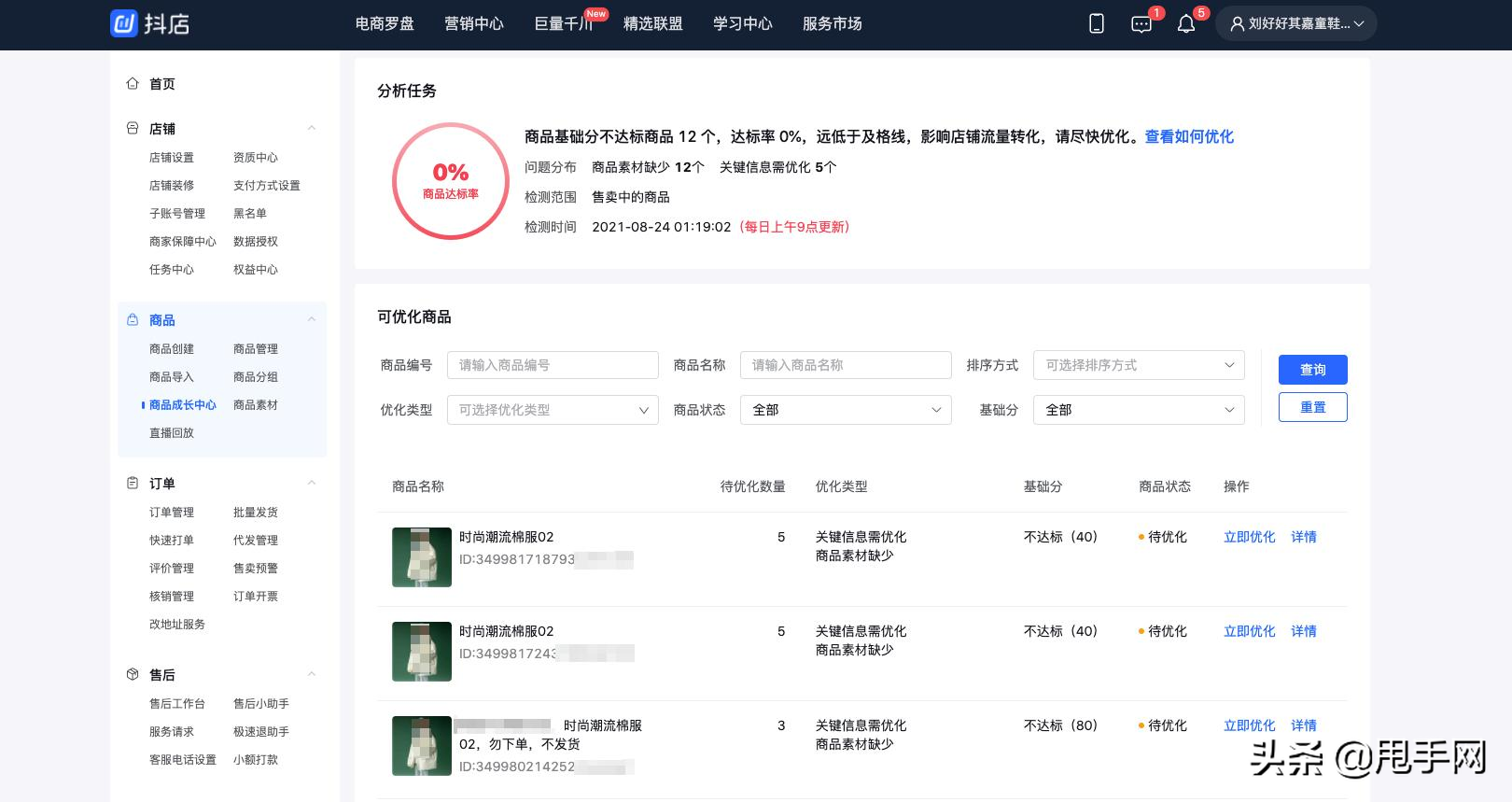The image size is (1512, 802).
Task: Open 小额打款 in sidebar
Action: [256, 760]
